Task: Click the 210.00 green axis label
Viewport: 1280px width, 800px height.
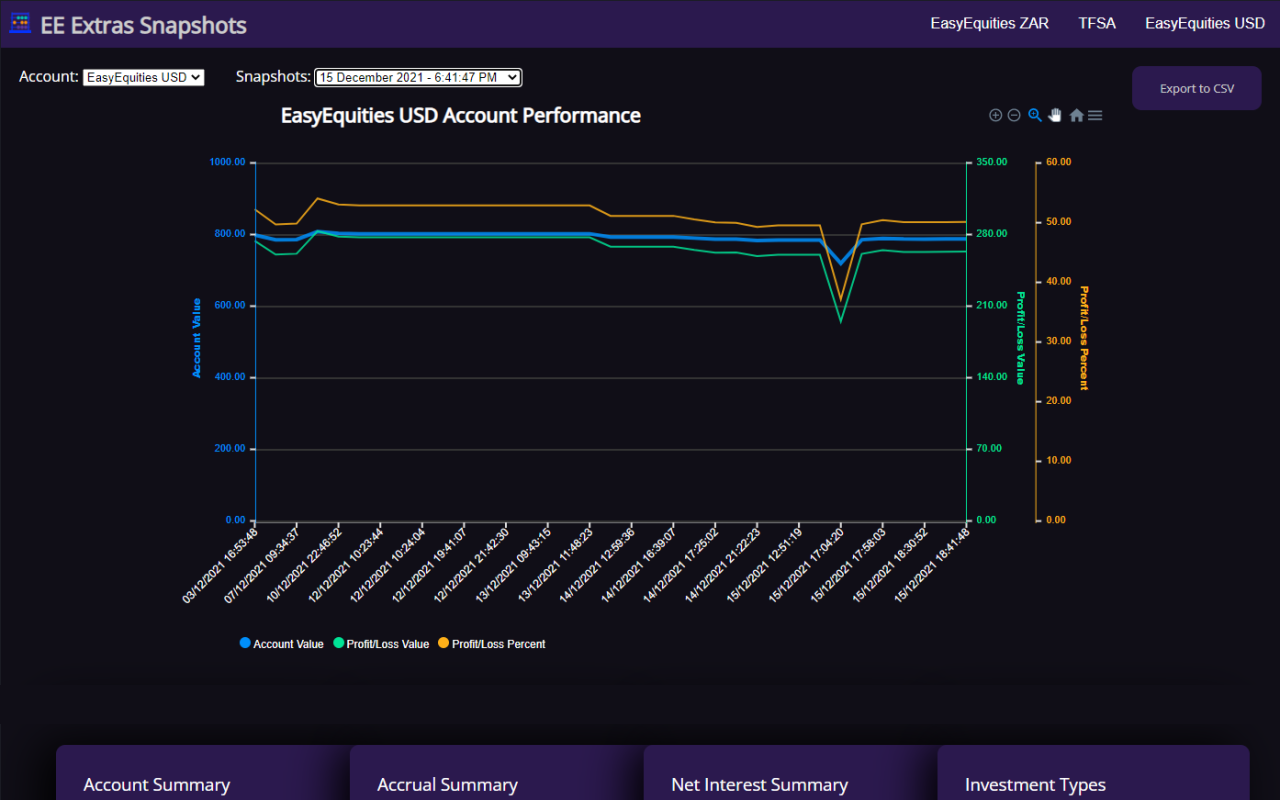Action: pyautogui.click(x=991, y=306)
